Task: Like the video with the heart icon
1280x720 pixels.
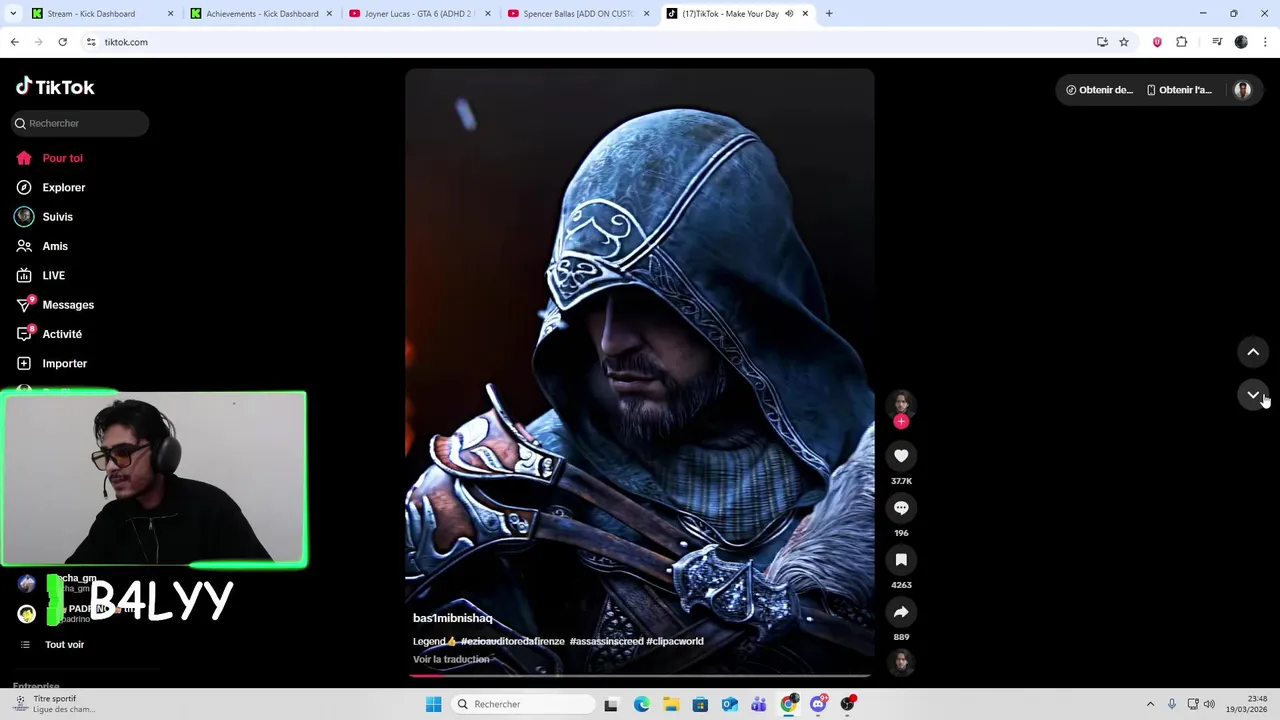Action: coord(901,456)
